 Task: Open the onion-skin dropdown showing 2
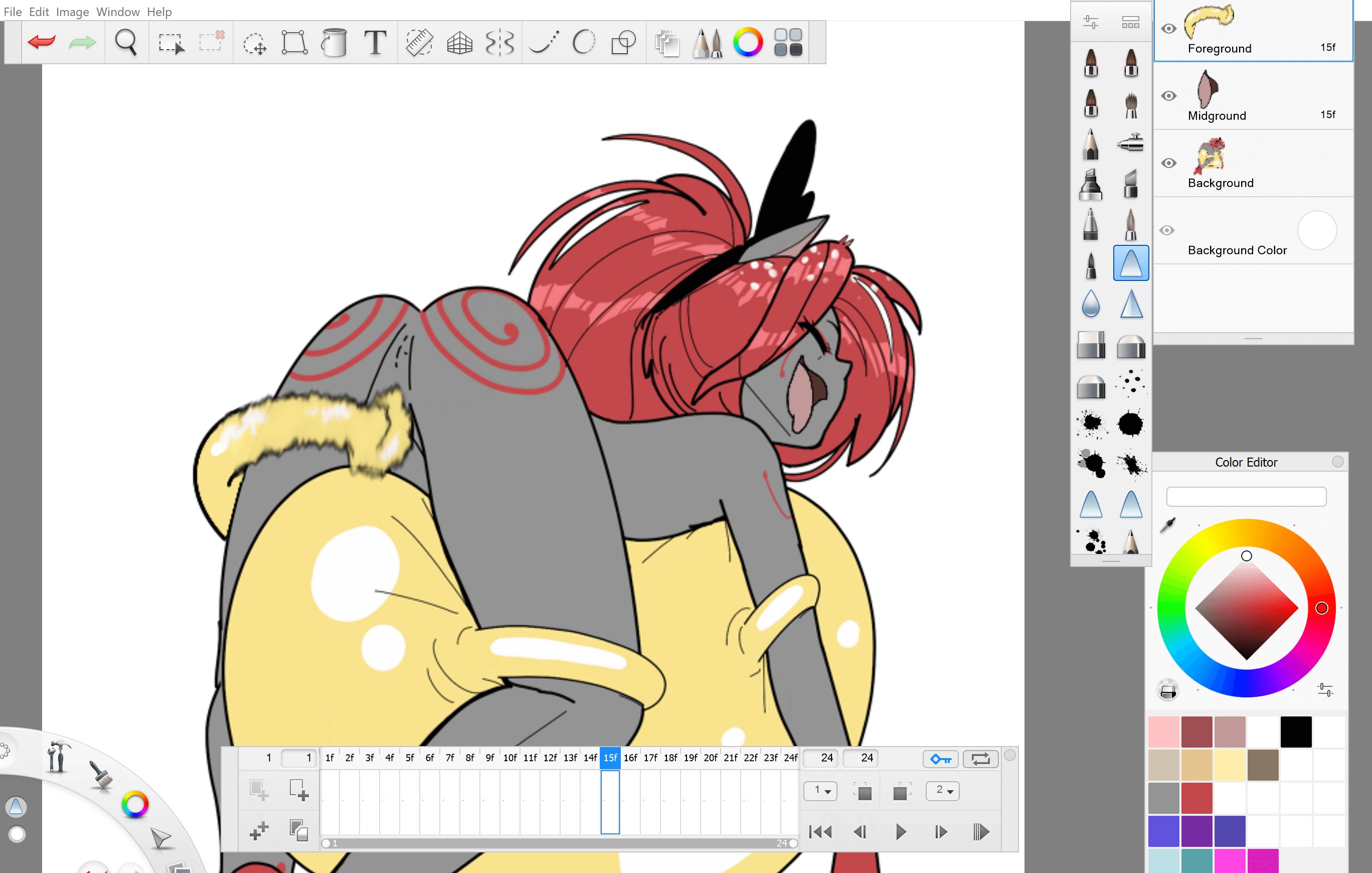[943, 791]
